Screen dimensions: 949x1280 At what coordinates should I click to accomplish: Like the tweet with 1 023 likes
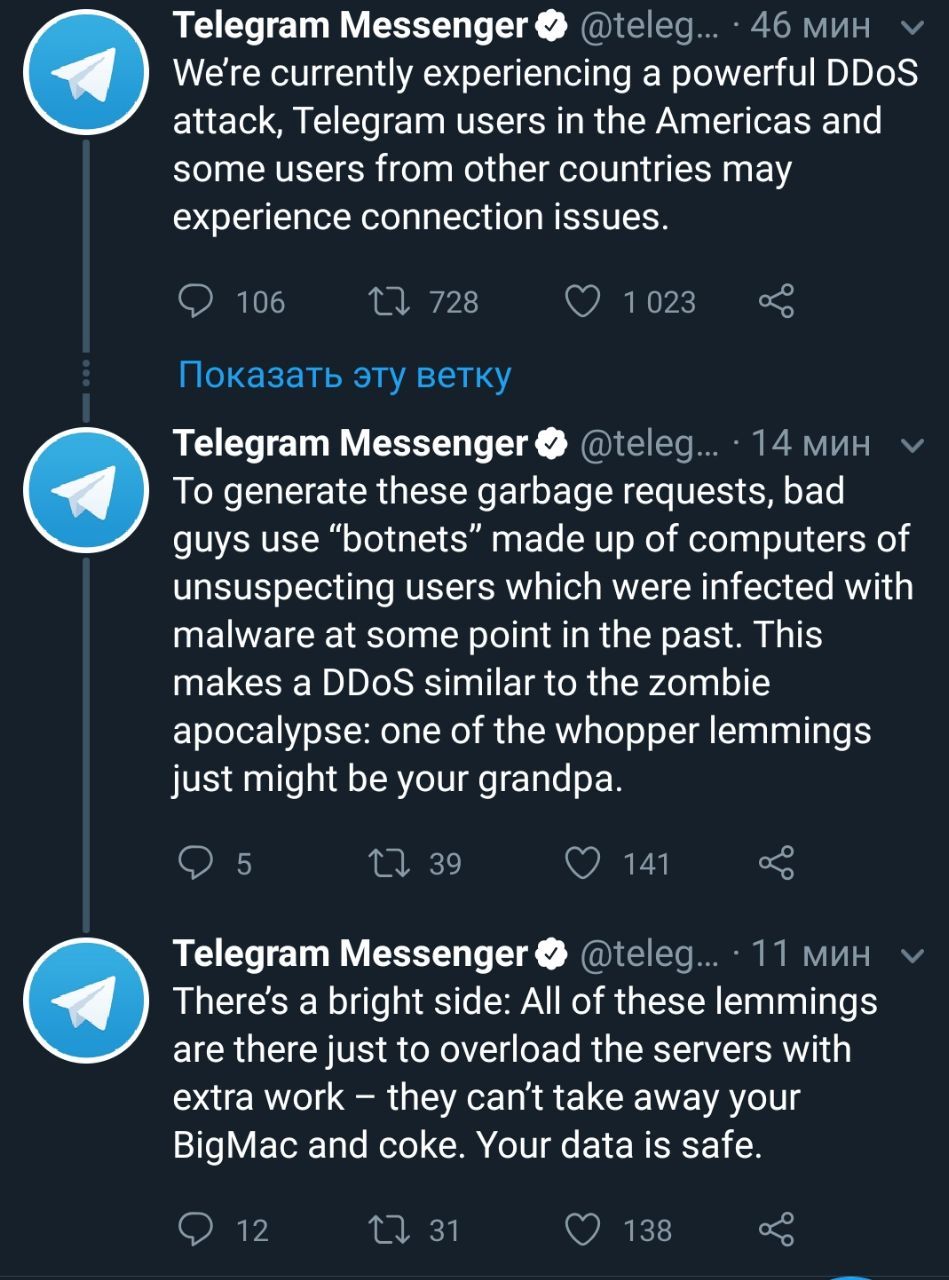tap(583, 301)
